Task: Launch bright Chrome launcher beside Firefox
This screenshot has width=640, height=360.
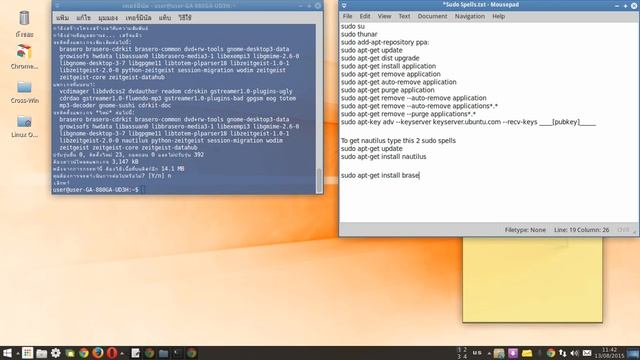Action: point(84,353)
